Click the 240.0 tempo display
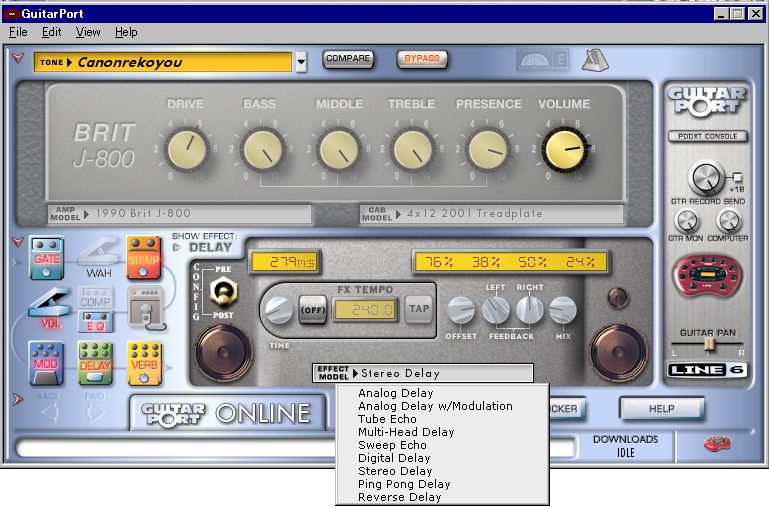769x508 pixels. [365, 310]
